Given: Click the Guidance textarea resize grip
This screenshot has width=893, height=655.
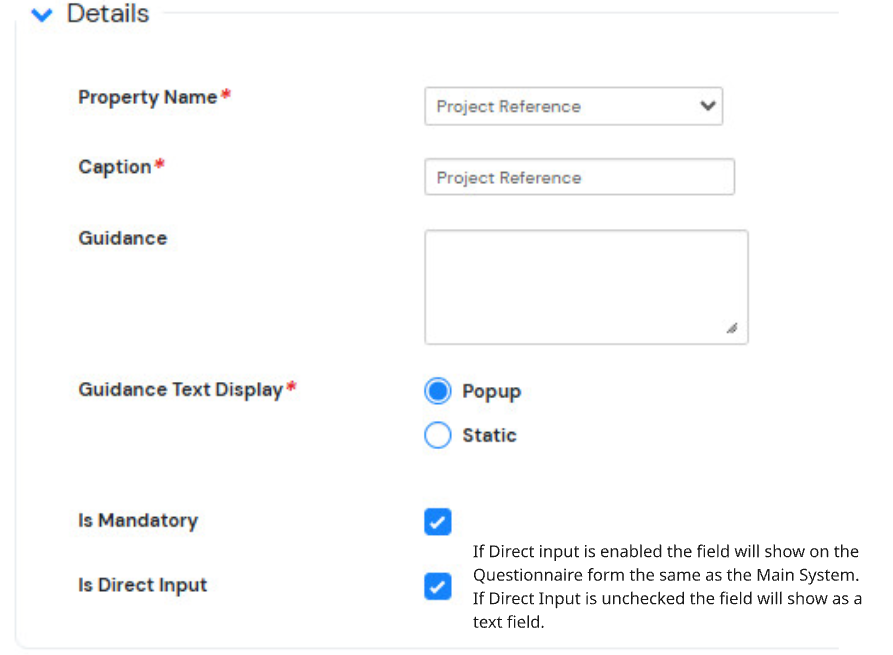Looking at the screenshot, I should click(x=732, y=328).
